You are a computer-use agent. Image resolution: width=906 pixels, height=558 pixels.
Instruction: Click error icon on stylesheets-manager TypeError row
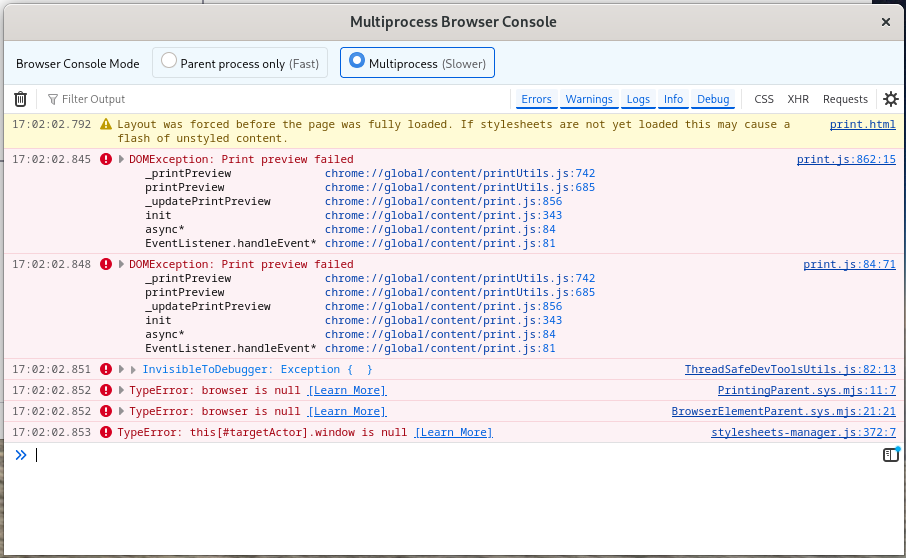point(106,432)
